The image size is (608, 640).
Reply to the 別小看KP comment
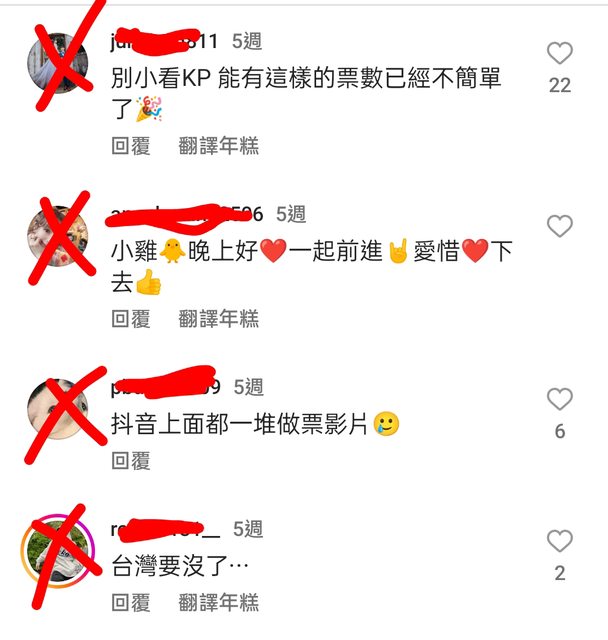[x=131, y=146]
